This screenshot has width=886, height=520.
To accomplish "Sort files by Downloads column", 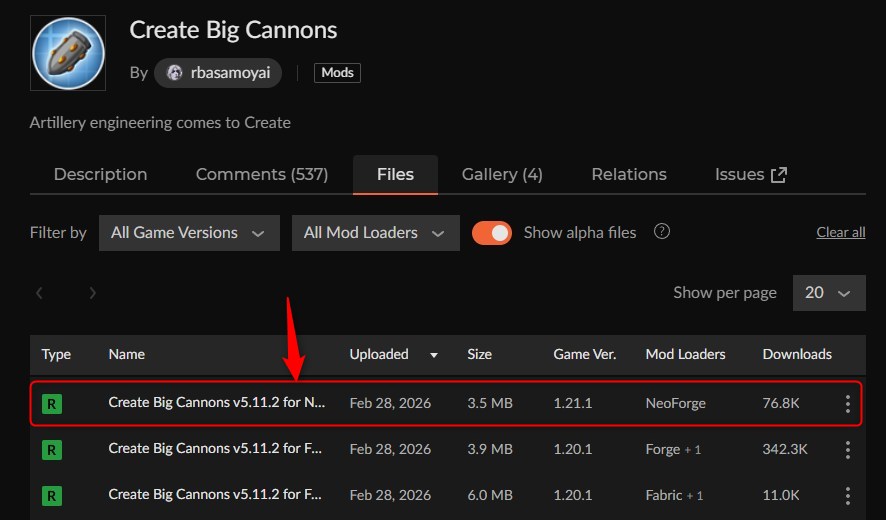I will (797, 354).
